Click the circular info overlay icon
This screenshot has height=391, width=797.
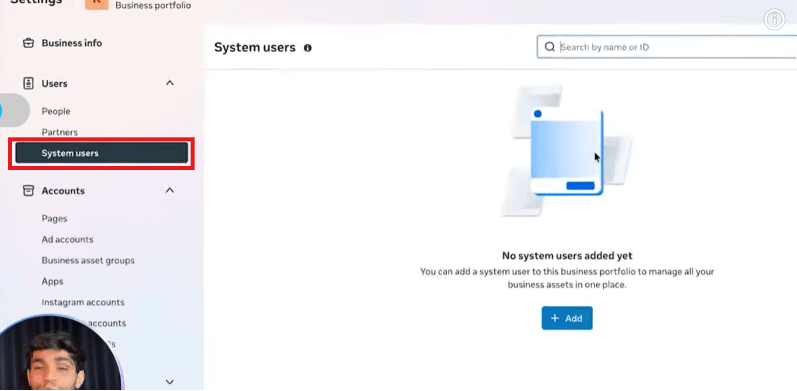coord(774,19)
